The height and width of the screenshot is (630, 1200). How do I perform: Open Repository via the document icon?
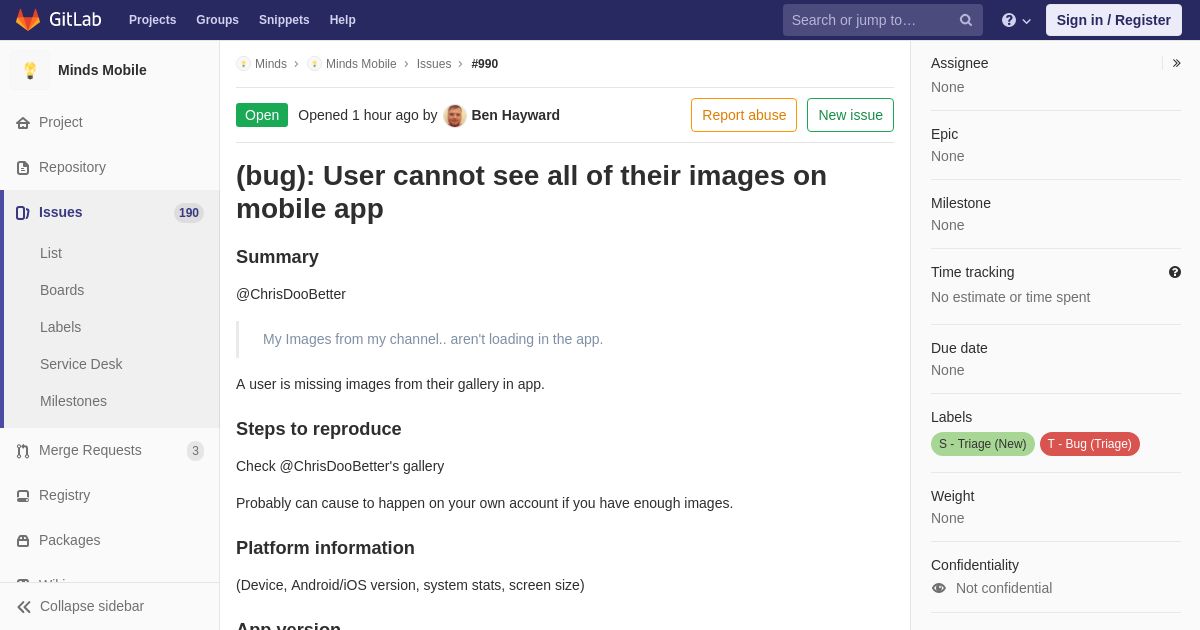point(23,168)
